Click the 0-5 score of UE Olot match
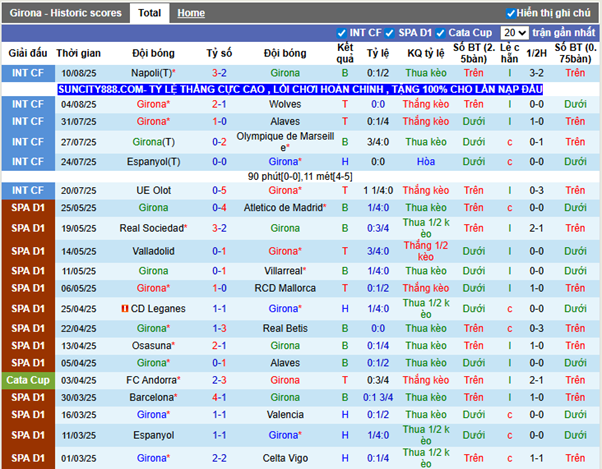Screen dimensions: 602x469 219,190
